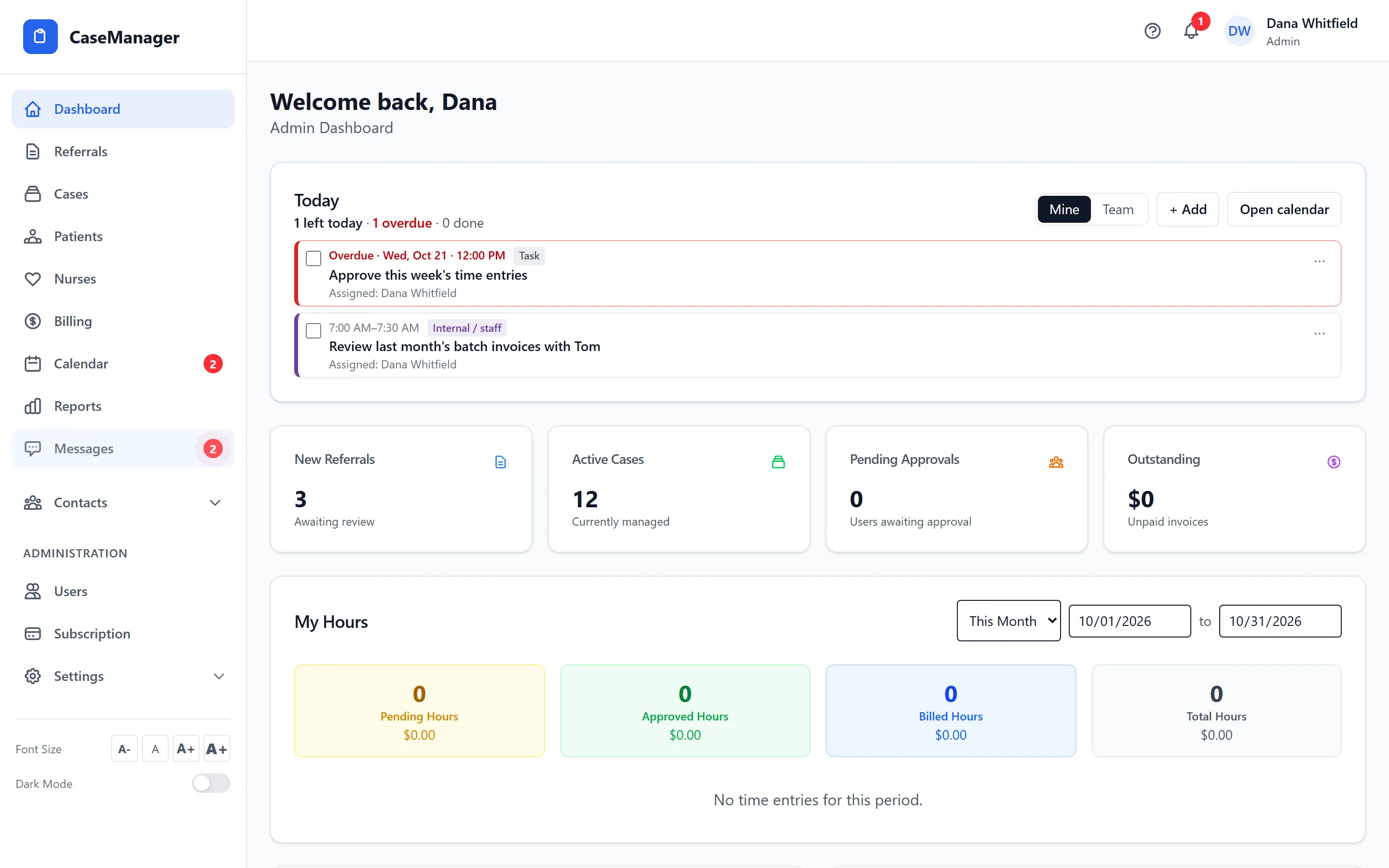The height and width of the screenshot is (868, 1389).
Task: Click the Referrals document icon in sidebar
Action: pyautogui.click(x=33, y=151)
